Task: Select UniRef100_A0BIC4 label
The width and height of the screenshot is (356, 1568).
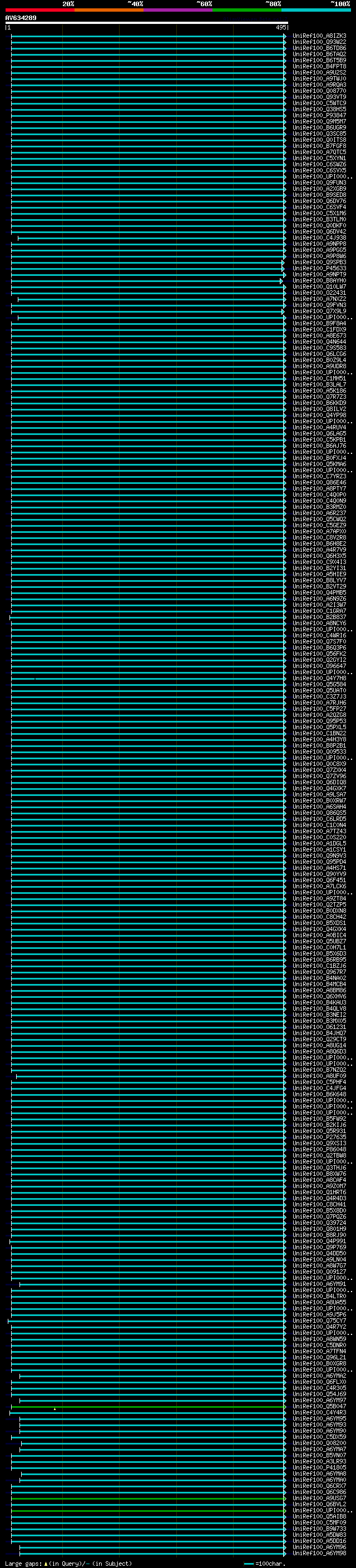Action: (x=319, y=935)
